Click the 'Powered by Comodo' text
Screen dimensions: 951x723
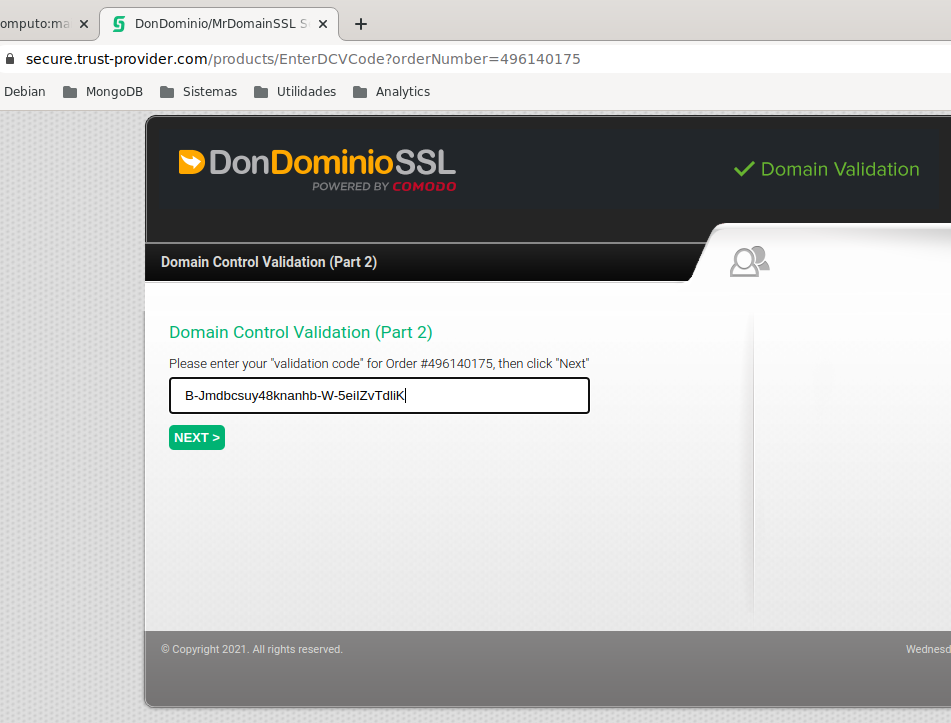pyautogui.click(x=383, y=186)
